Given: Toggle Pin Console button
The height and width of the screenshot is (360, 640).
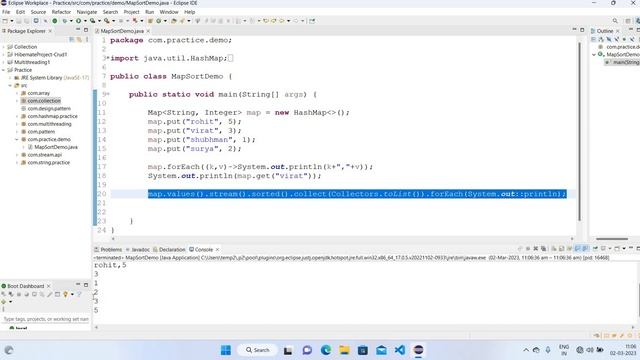Looking at the screenshot, I should click(x=596, y=249).
